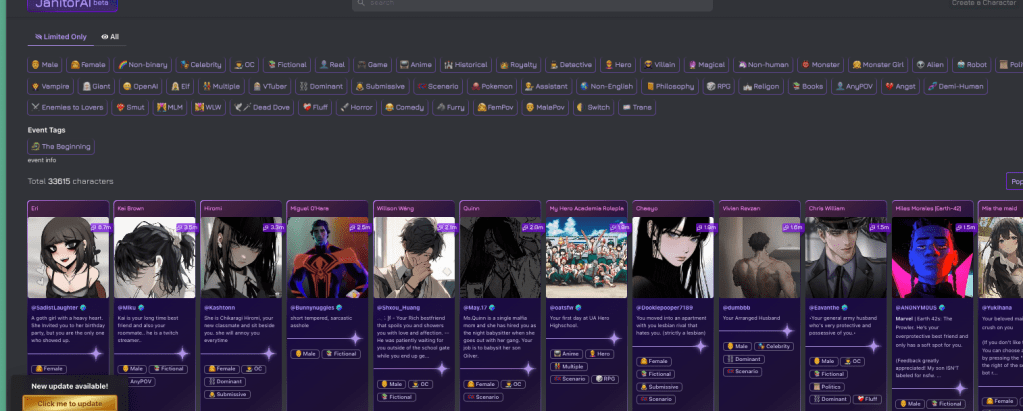Toggle The Beginning event tag
Viewport: 1023px width, 411px height.
coord(61,147)
